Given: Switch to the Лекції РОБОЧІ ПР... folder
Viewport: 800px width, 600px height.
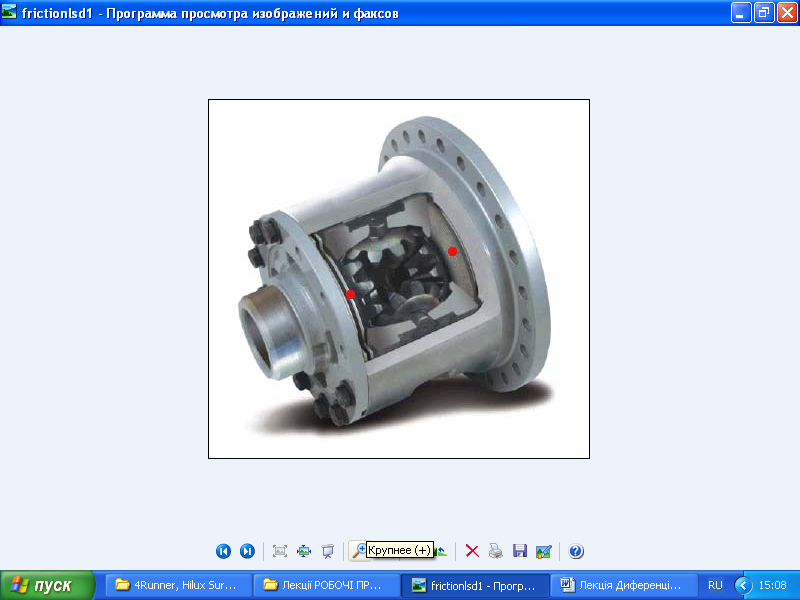Looking at the screenshot, I should tap(327, 585).
